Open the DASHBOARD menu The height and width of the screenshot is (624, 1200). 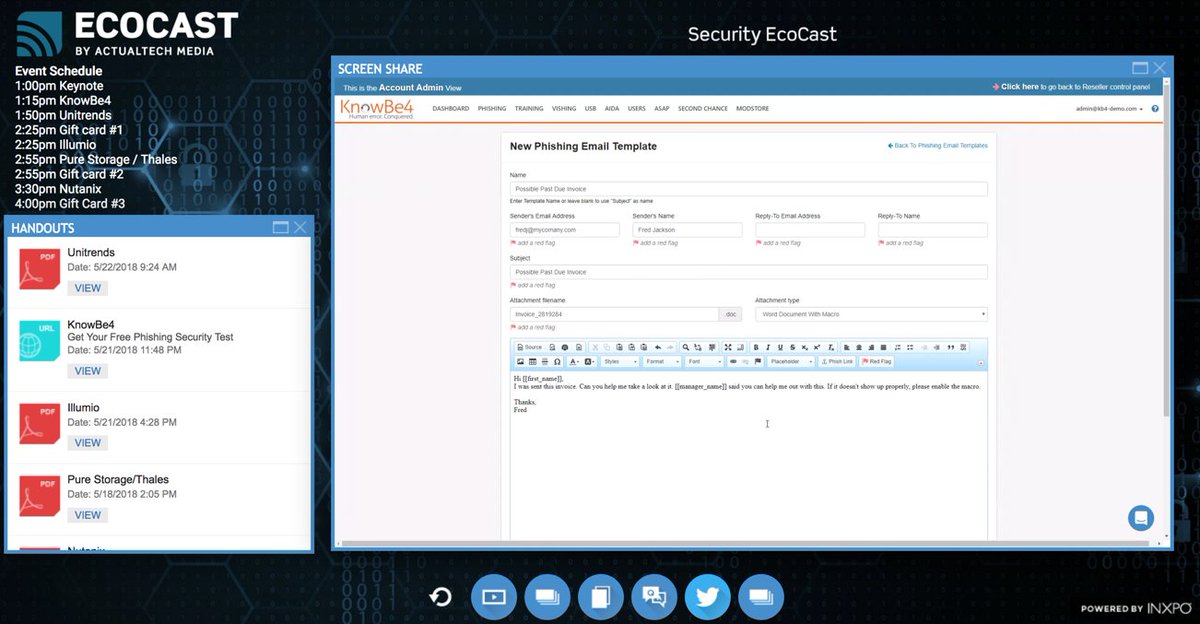click(x=450, y=108)
